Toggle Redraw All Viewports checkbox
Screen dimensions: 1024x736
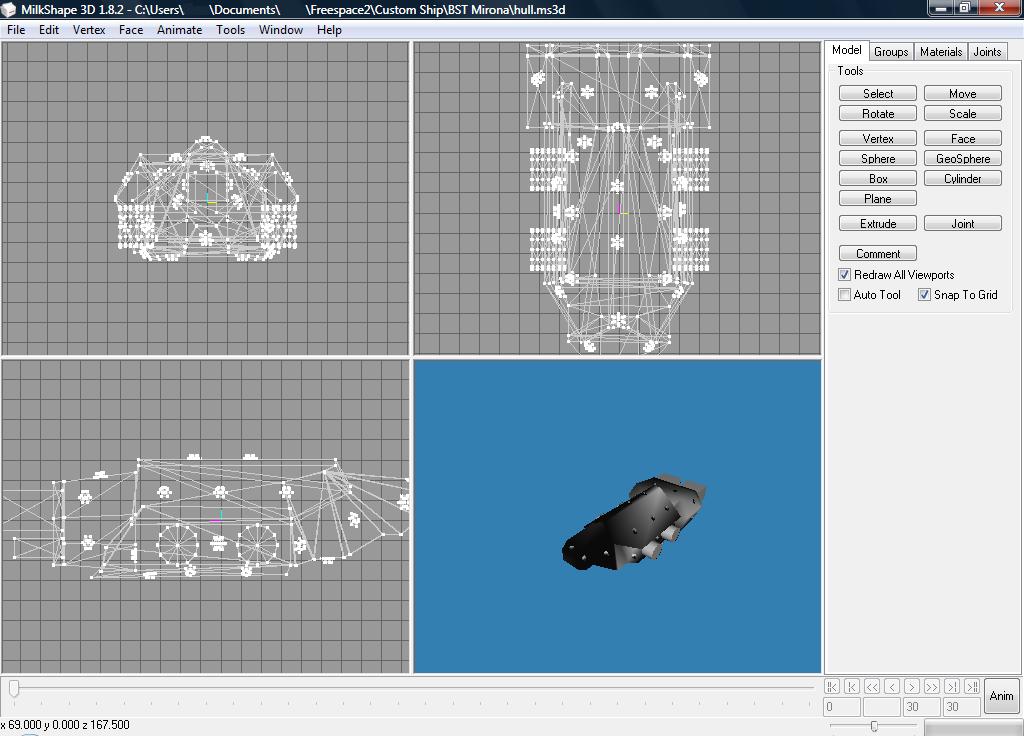844,275
